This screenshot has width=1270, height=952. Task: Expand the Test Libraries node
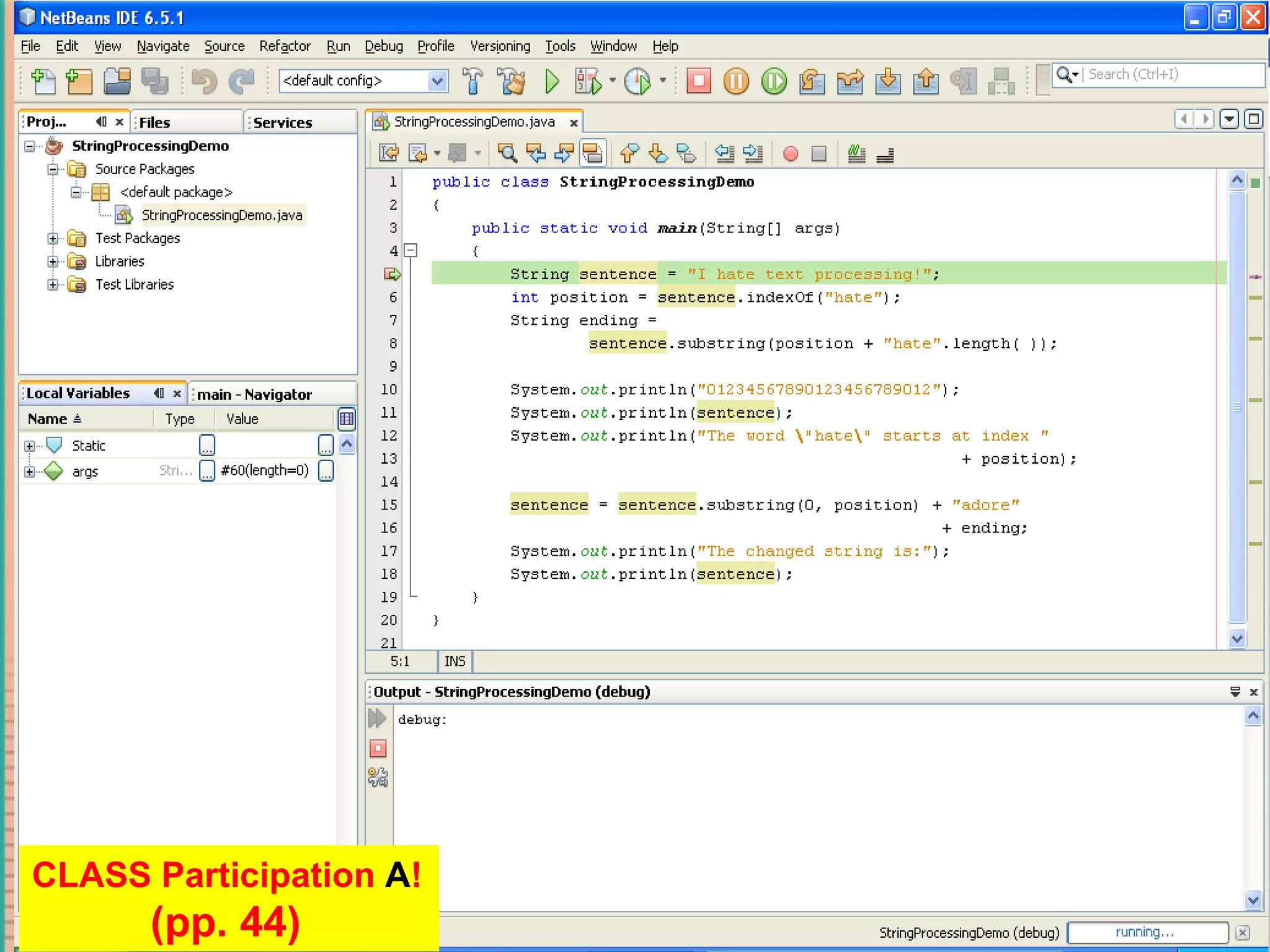(53, 285)
